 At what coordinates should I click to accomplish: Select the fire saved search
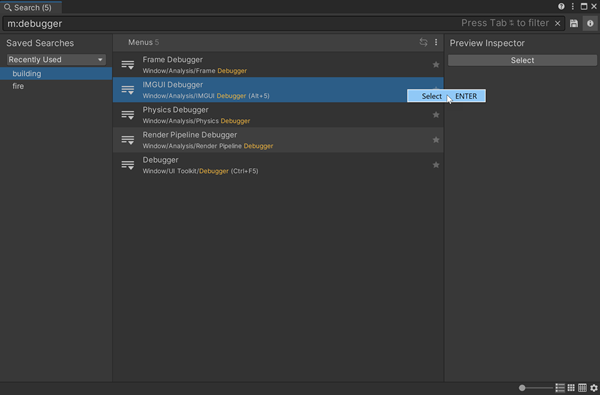pyautogui.click(x=56, y=86)
